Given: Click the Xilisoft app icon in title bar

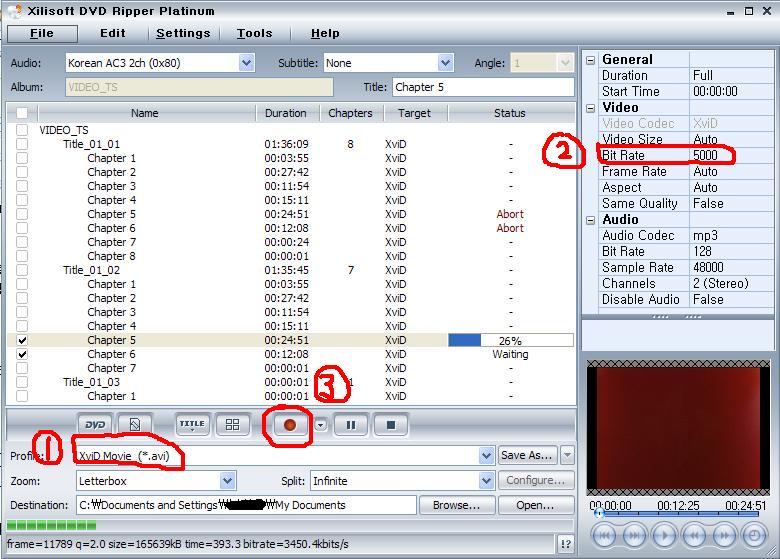Looking at the screenshot, I should tap(14, 11).
